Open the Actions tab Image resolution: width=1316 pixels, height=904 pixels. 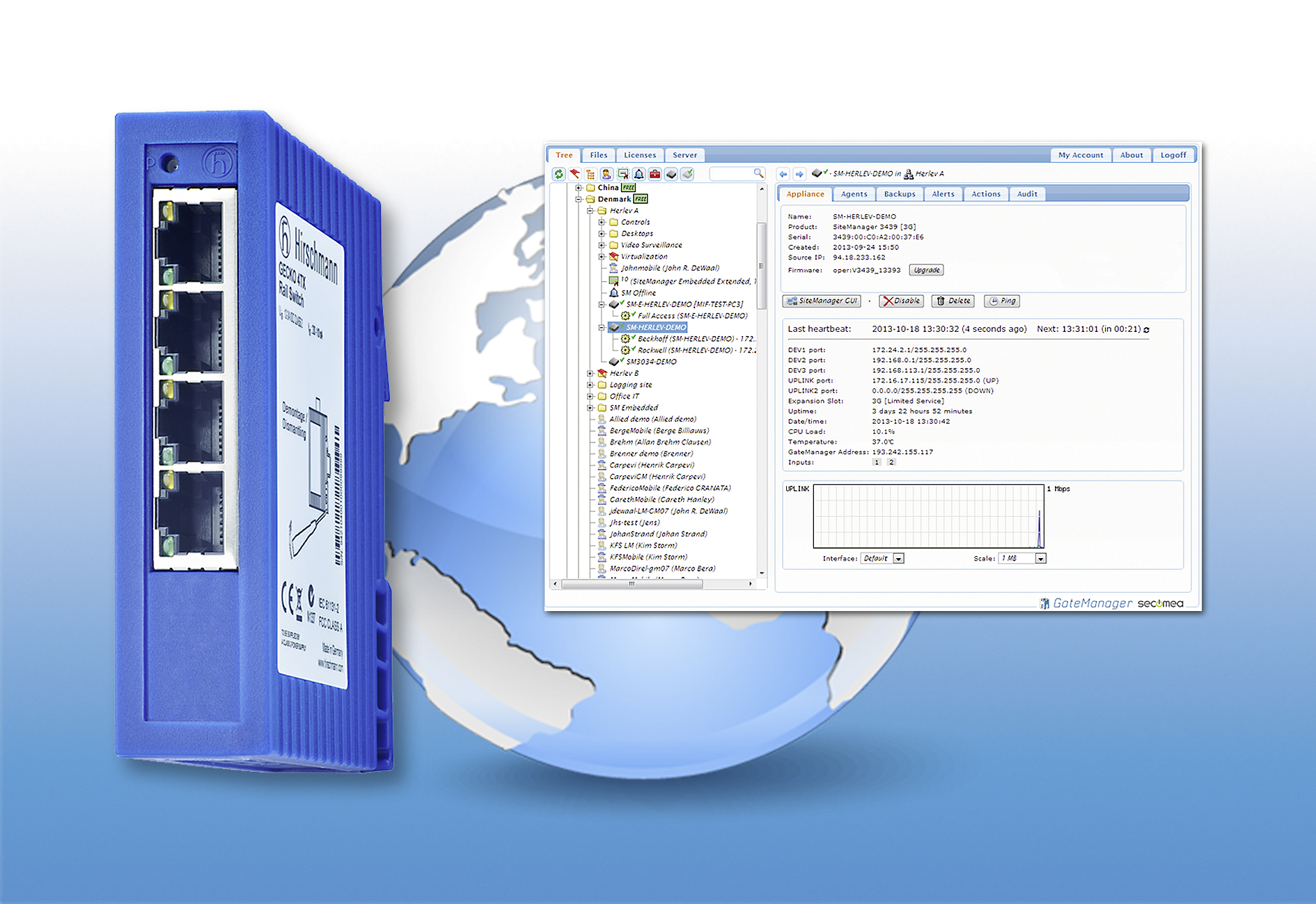point(986,194)
